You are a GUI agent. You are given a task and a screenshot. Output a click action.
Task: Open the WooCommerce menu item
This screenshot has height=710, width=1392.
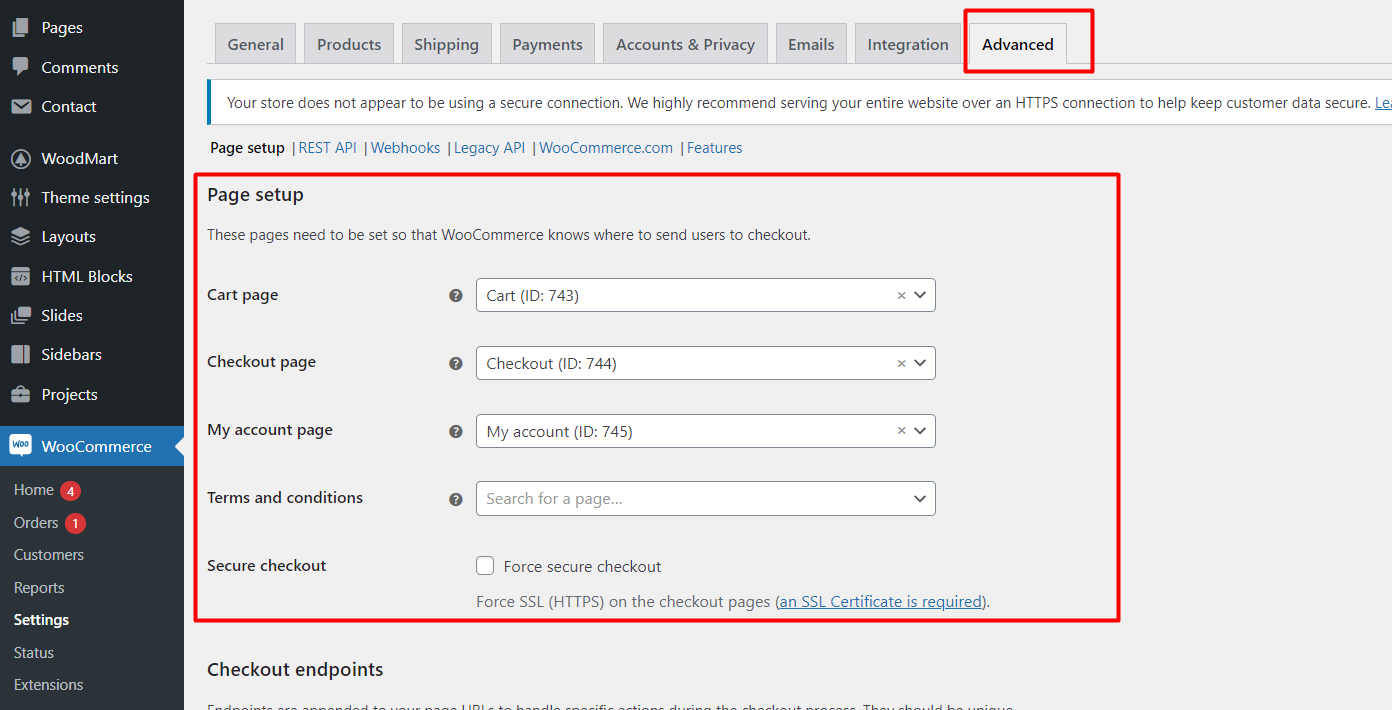[92, 446]
